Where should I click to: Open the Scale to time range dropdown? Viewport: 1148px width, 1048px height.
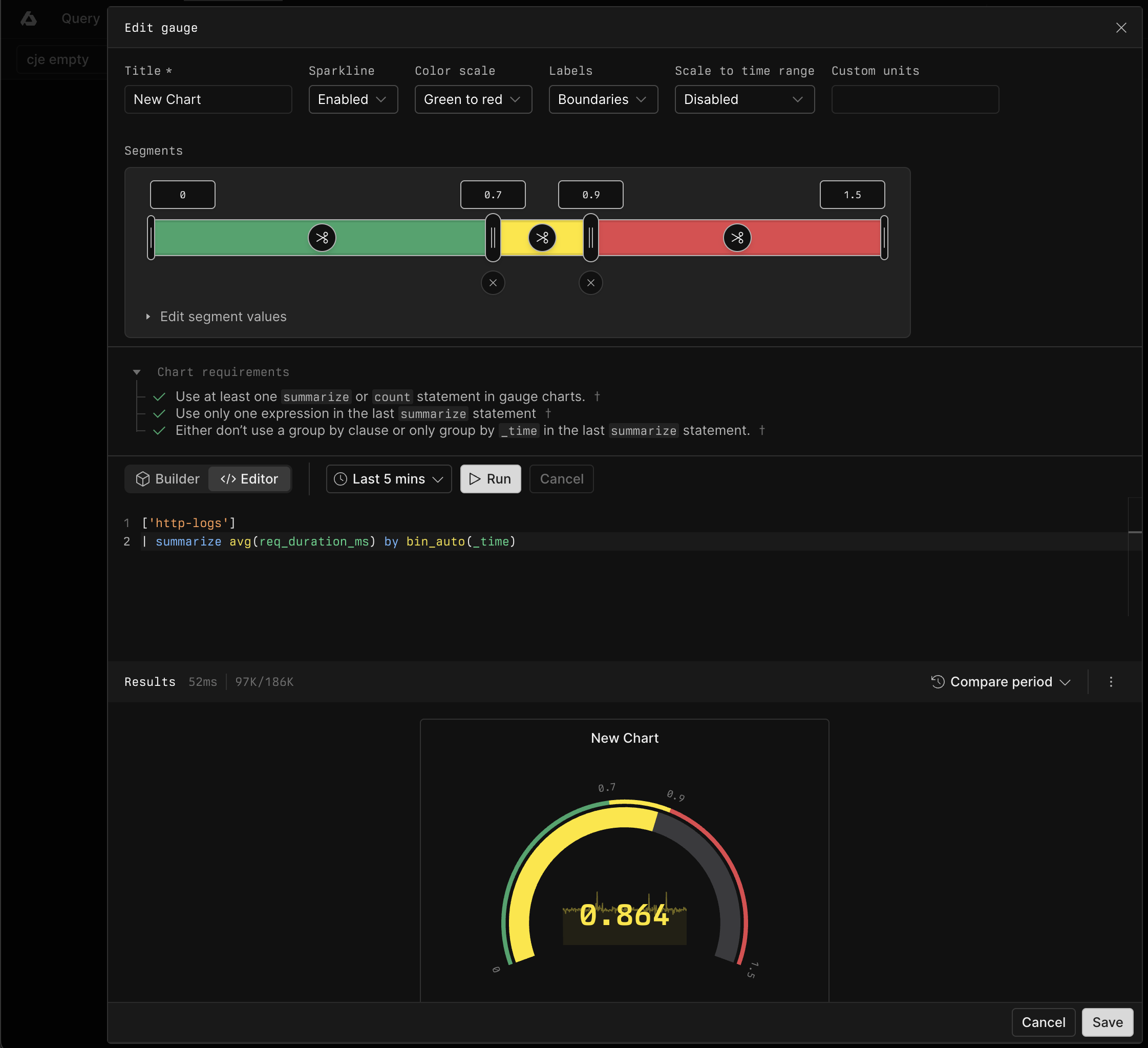745,99
